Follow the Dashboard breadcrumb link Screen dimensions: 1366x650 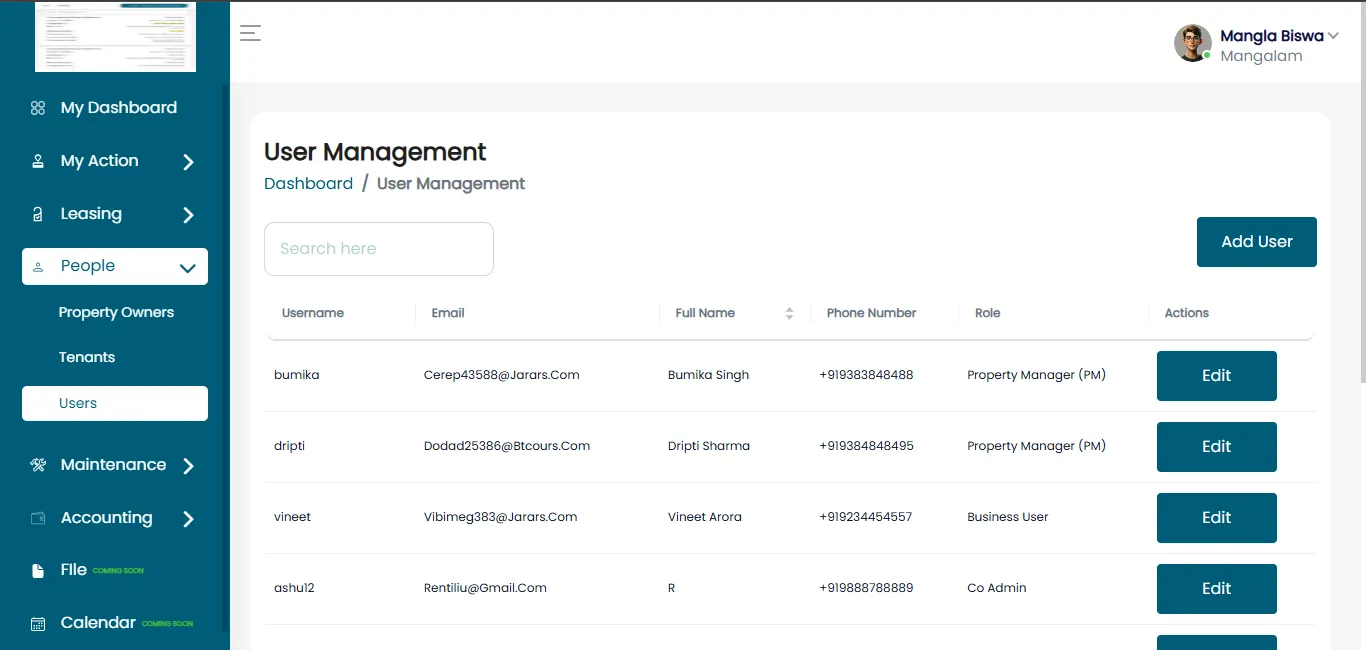[308, 184]
